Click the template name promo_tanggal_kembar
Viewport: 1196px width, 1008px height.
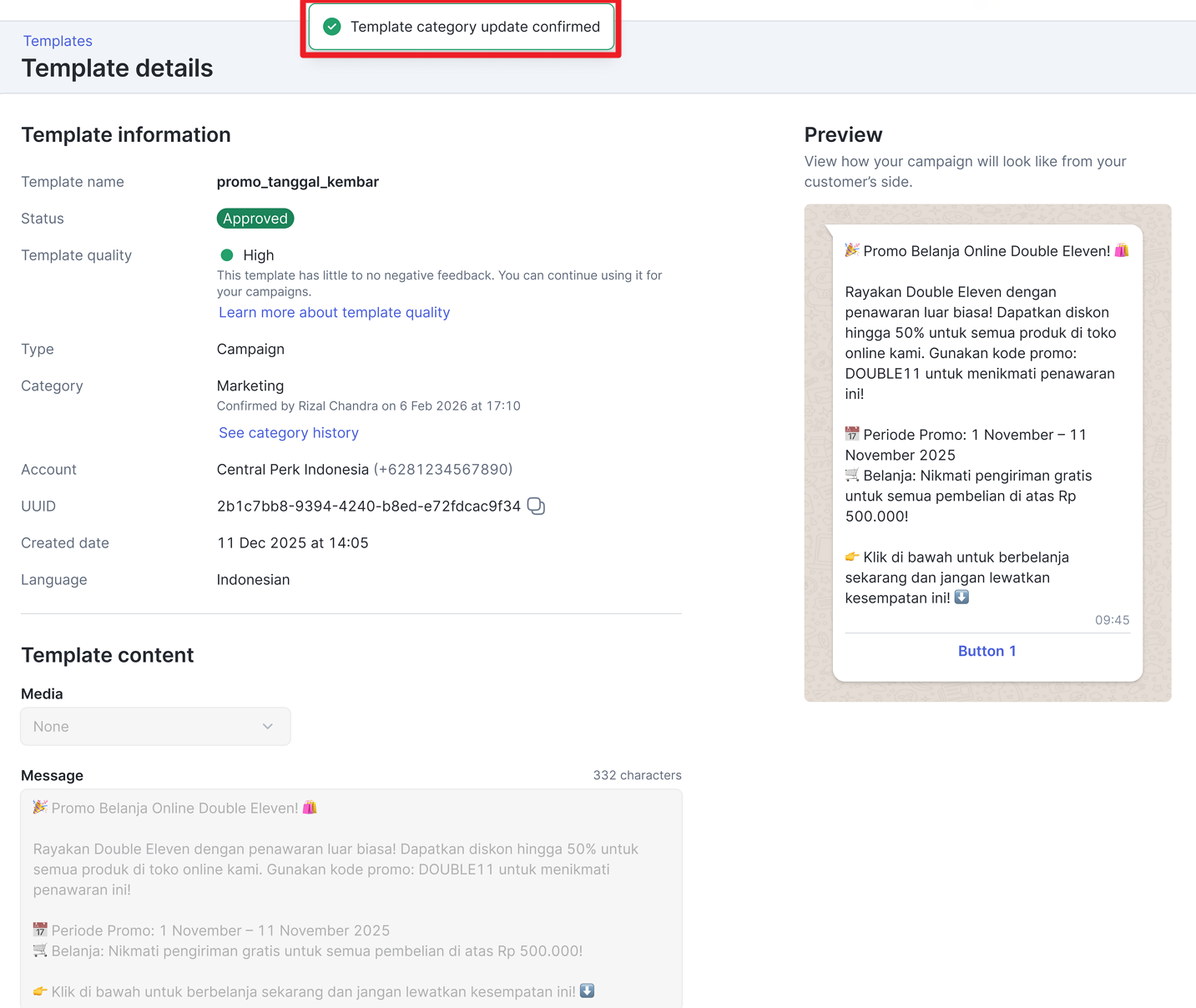tap(298, 182)
